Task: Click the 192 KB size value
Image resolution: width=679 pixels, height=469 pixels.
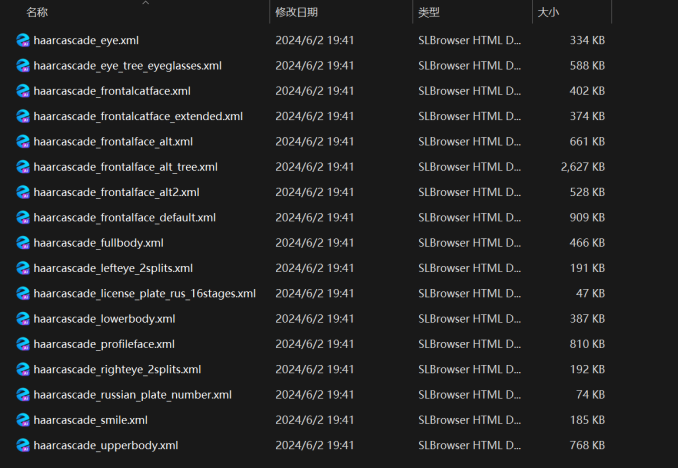Action: pos(588,370)
